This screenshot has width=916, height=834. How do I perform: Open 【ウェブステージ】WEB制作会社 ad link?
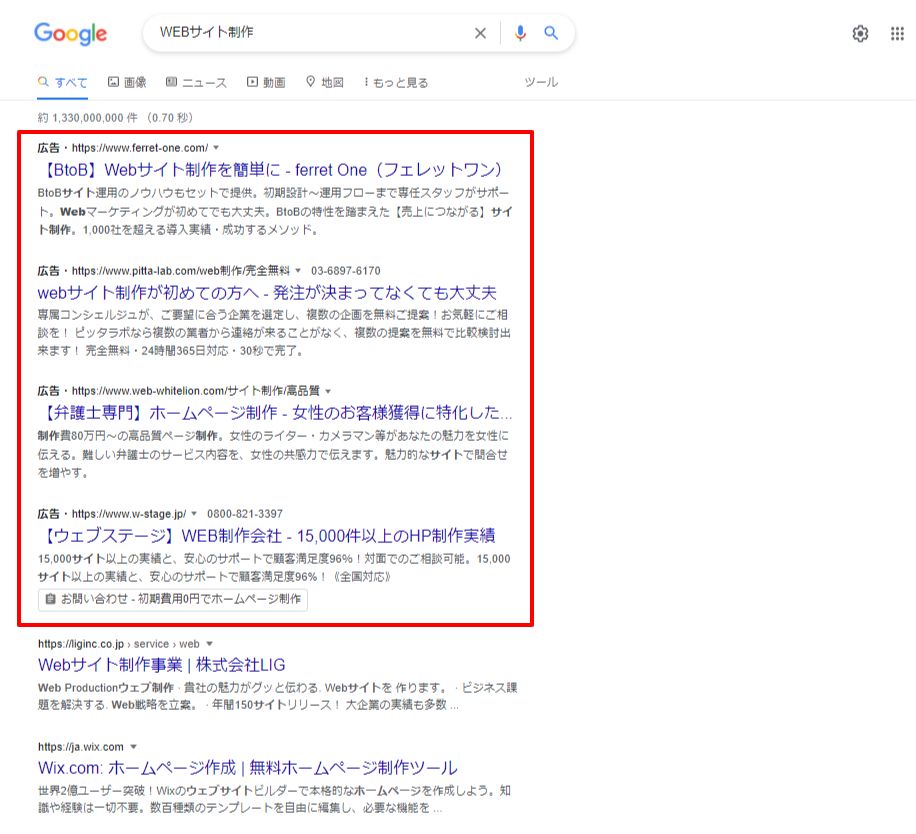pyautogui.click(x=266, y=536)
